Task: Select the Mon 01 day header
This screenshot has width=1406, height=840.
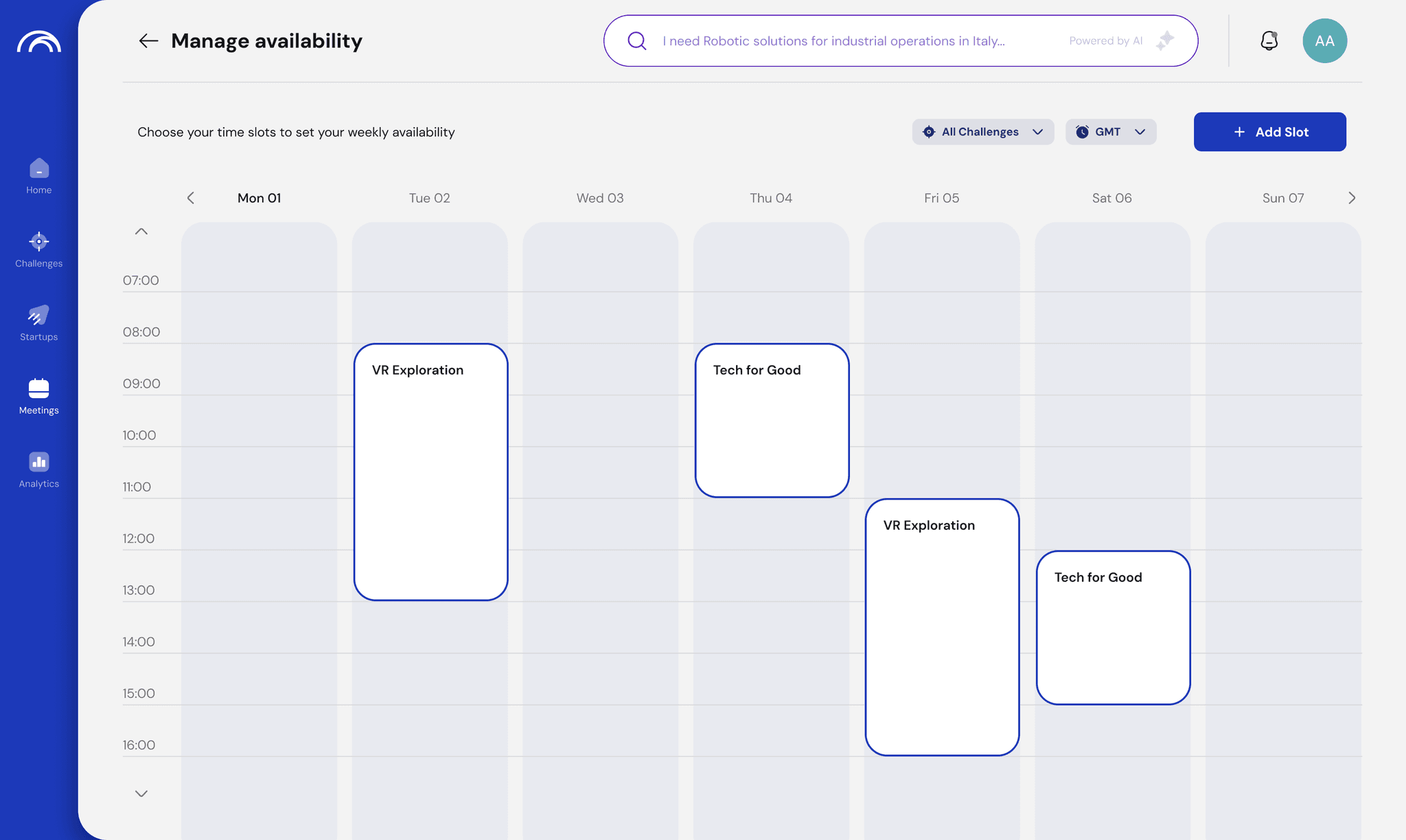Action: [x=259, y=198]
